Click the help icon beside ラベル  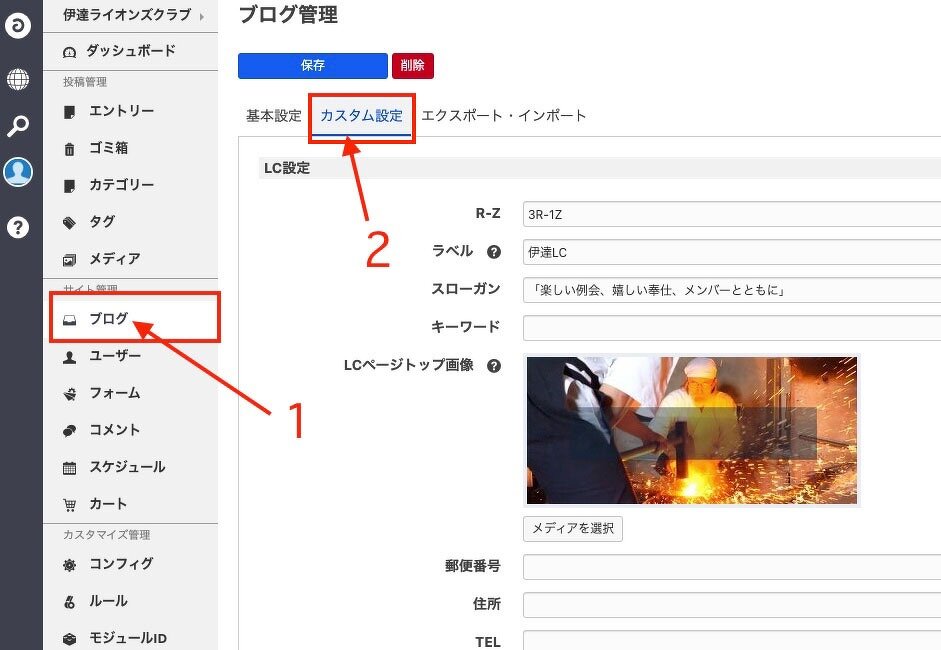(493, 252)
